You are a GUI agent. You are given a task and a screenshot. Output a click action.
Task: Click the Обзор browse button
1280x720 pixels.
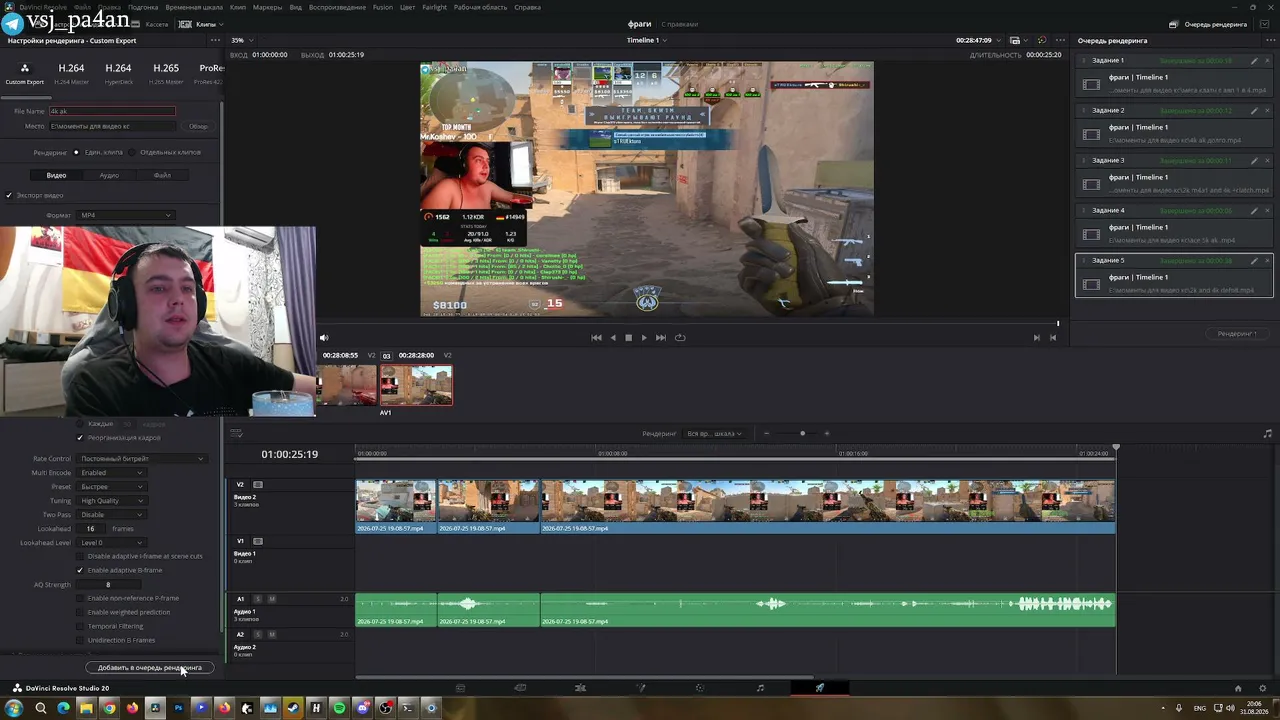click(198, 126)
